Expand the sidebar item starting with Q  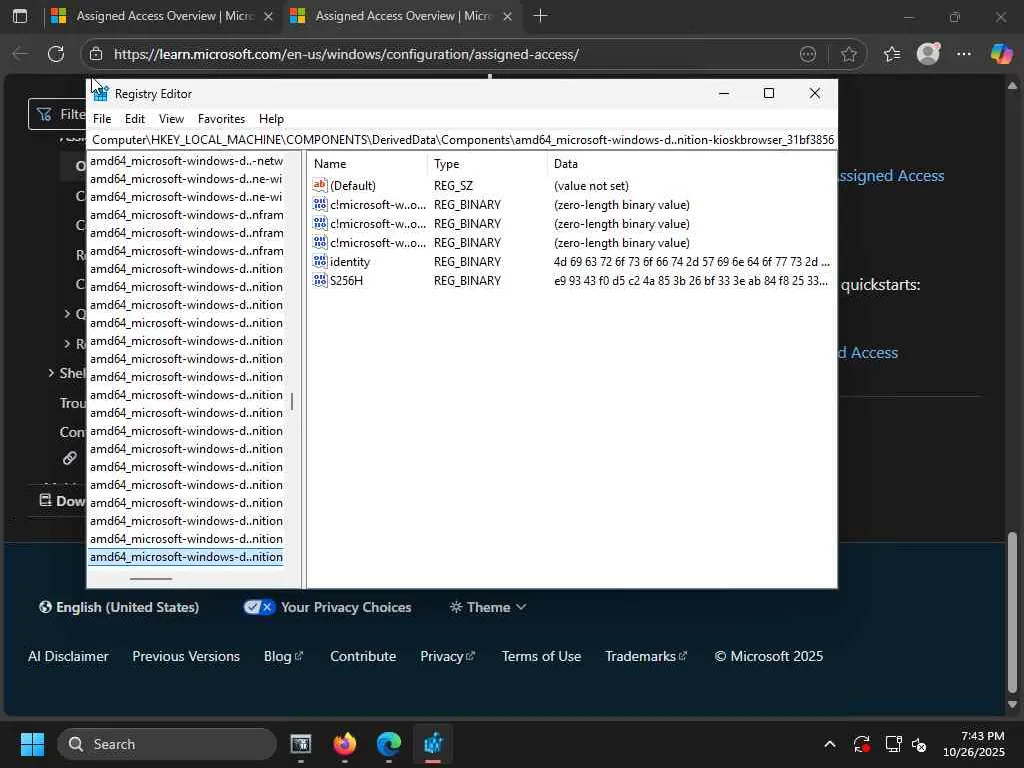(x=67, y=313)
